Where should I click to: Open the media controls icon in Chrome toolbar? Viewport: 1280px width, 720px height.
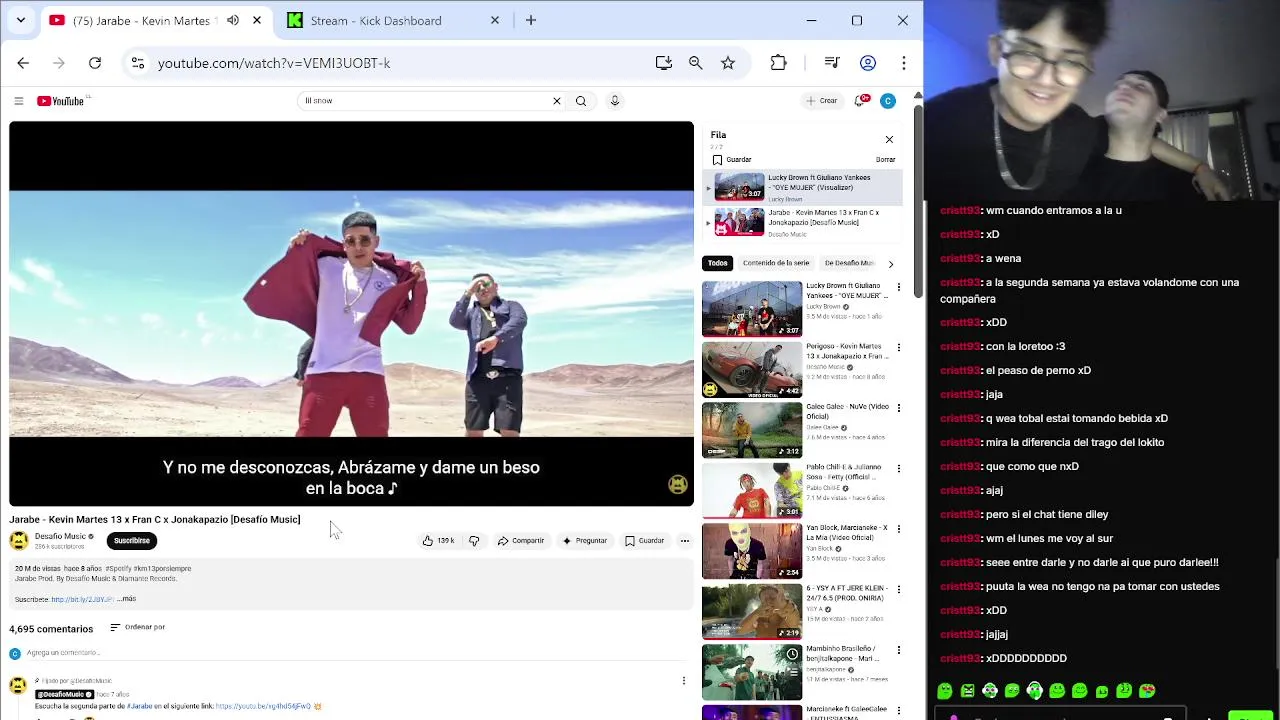tap(832, 63)
